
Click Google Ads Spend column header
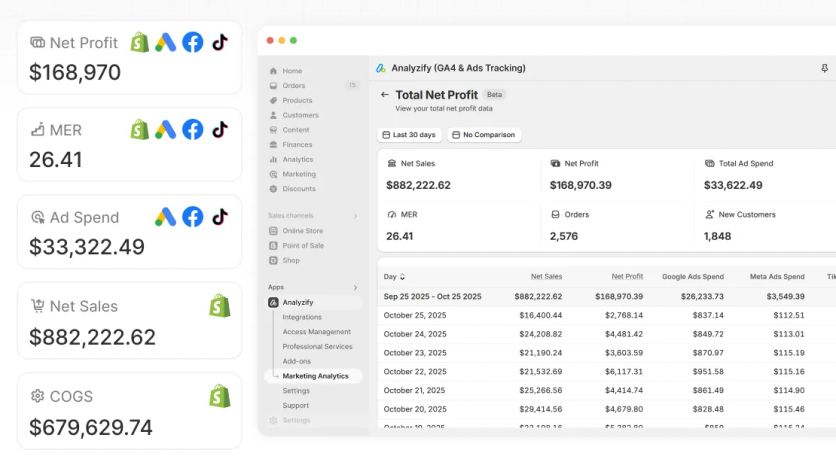click(x=693, y=277)
